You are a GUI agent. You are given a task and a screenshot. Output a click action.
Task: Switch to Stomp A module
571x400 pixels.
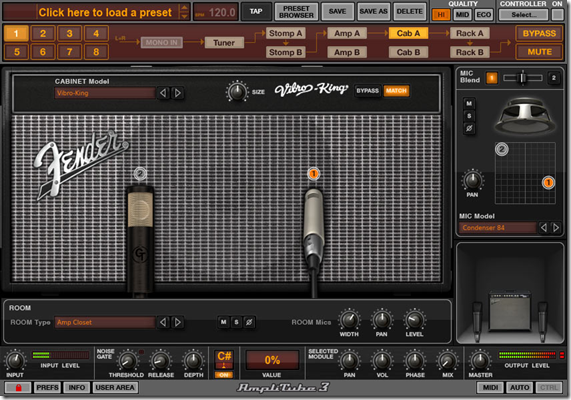point(286,33)
